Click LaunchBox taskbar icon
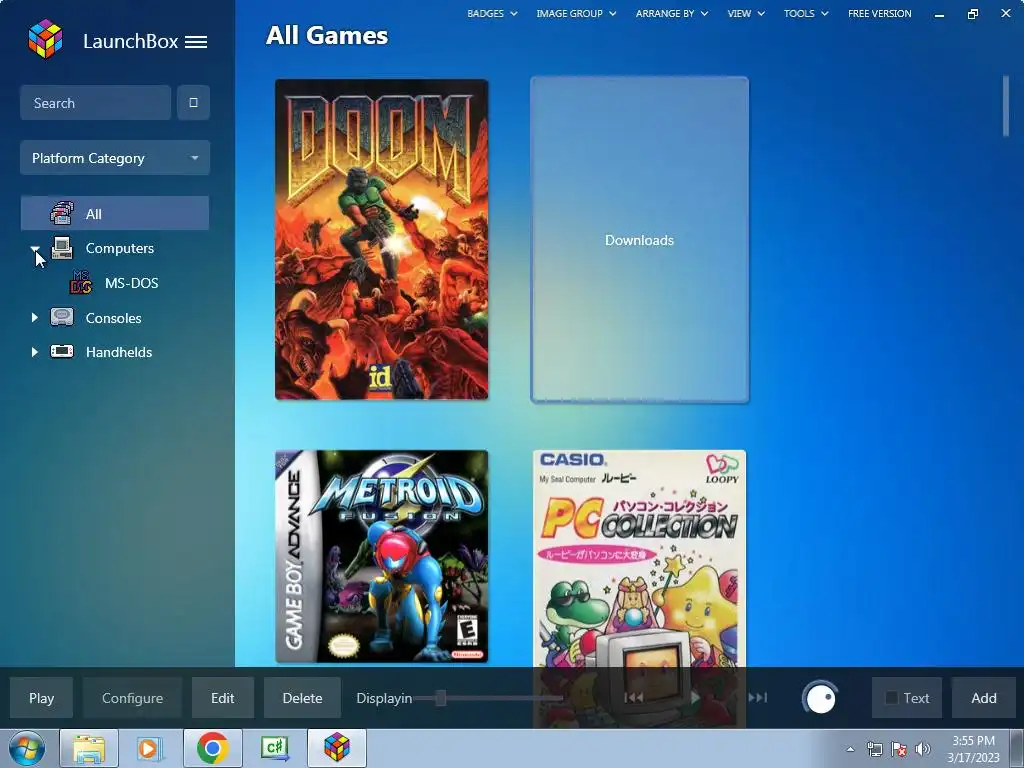This screenshot has height=768, width=1024. click(x=337, y=748)
